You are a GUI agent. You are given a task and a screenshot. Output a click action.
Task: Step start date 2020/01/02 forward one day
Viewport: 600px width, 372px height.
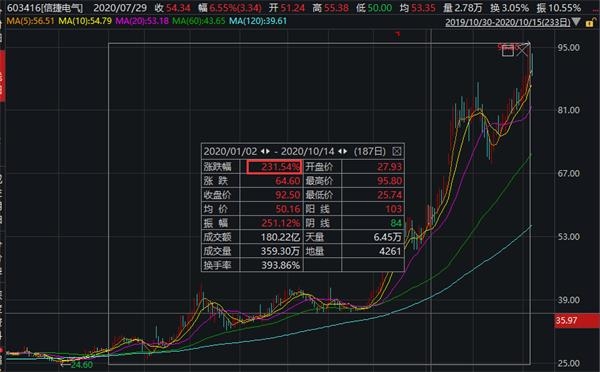pyautogui.click(x=268, y=152)
